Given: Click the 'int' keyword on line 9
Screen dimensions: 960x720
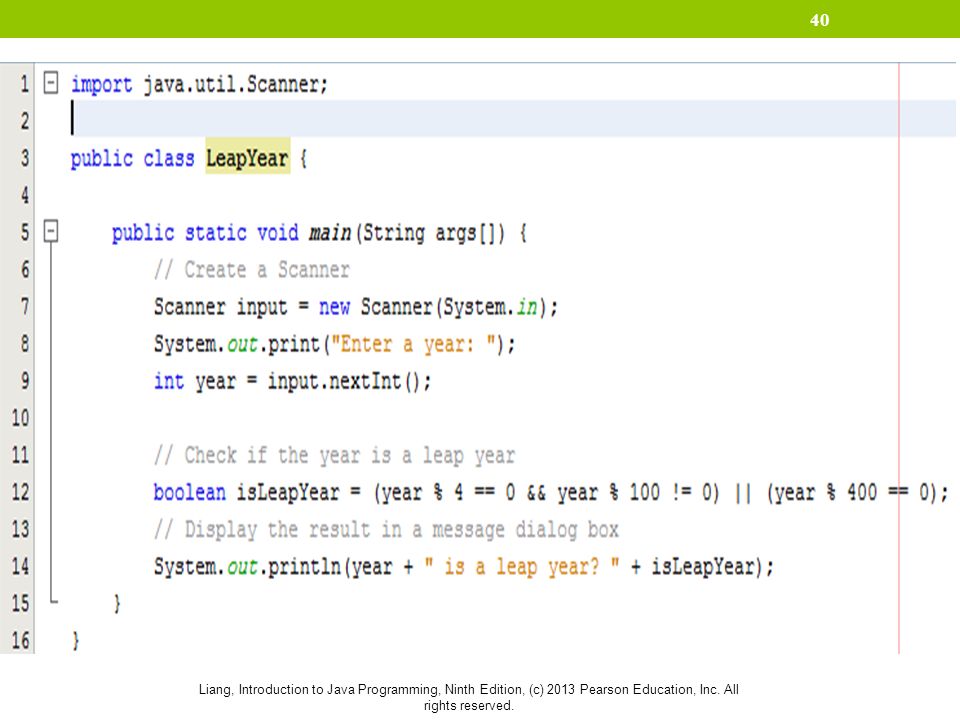Looking at the screenshot, I should [168, 381].
